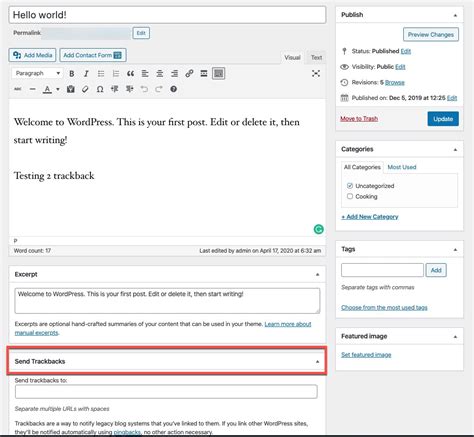Click the Send trackbacks to field
Viewport: 474px width, 437px height.
(166, 392)
